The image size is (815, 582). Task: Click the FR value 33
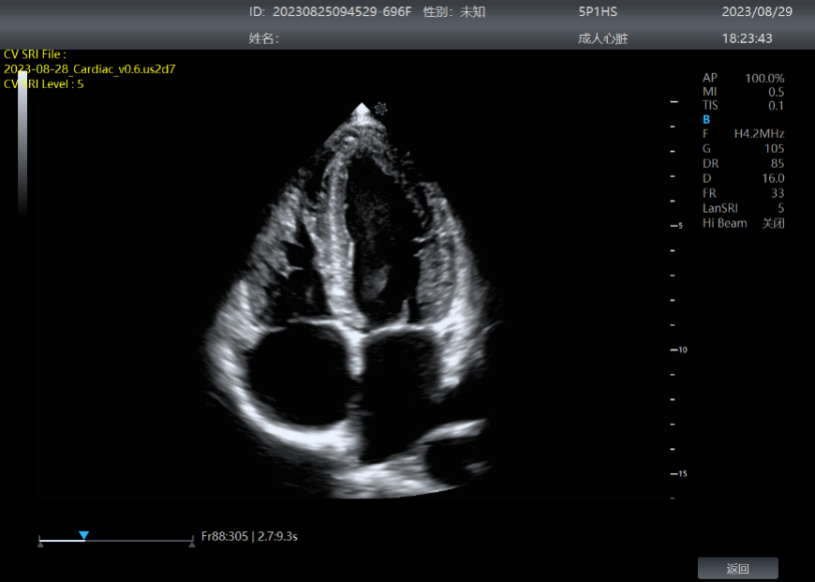point(778,193)
